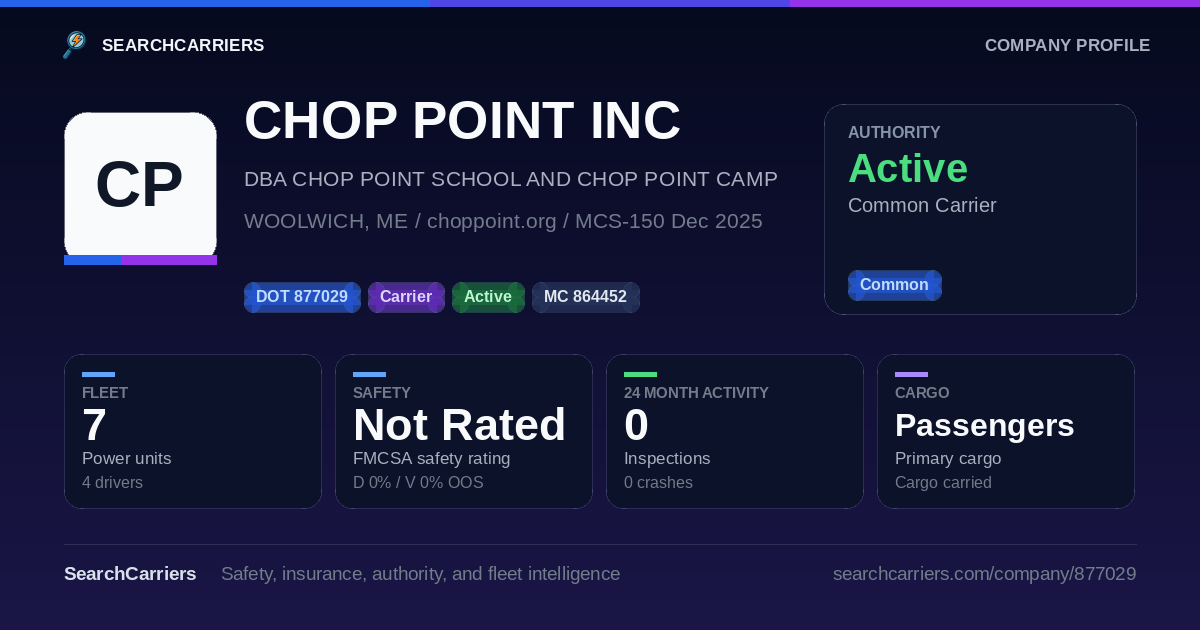Click the Primary cargo label
Screen dimensions: 1200x630
948,458
